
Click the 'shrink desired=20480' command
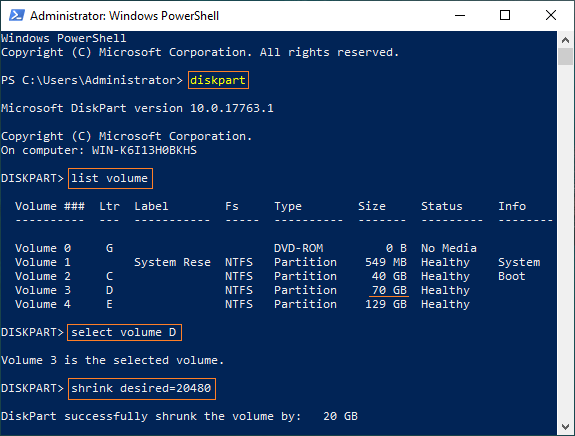[141, 388]
